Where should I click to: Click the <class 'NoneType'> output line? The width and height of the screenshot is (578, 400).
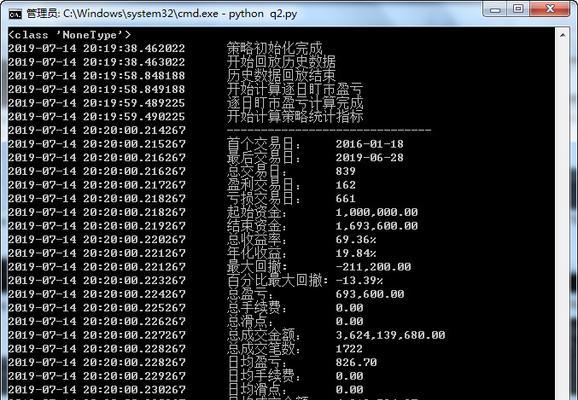[70, 35]
